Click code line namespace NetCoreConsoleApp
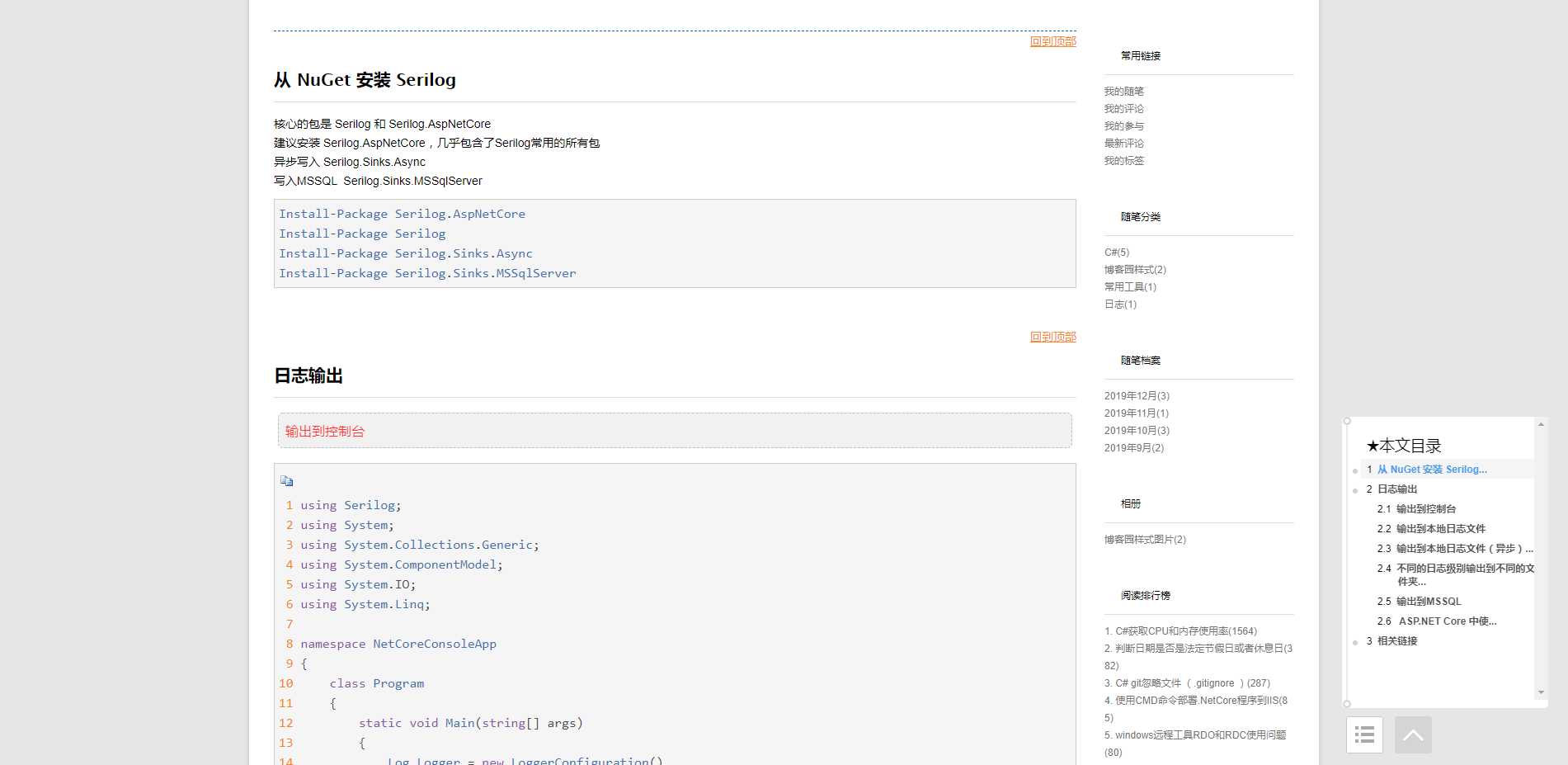 click(x=398, y=644)
